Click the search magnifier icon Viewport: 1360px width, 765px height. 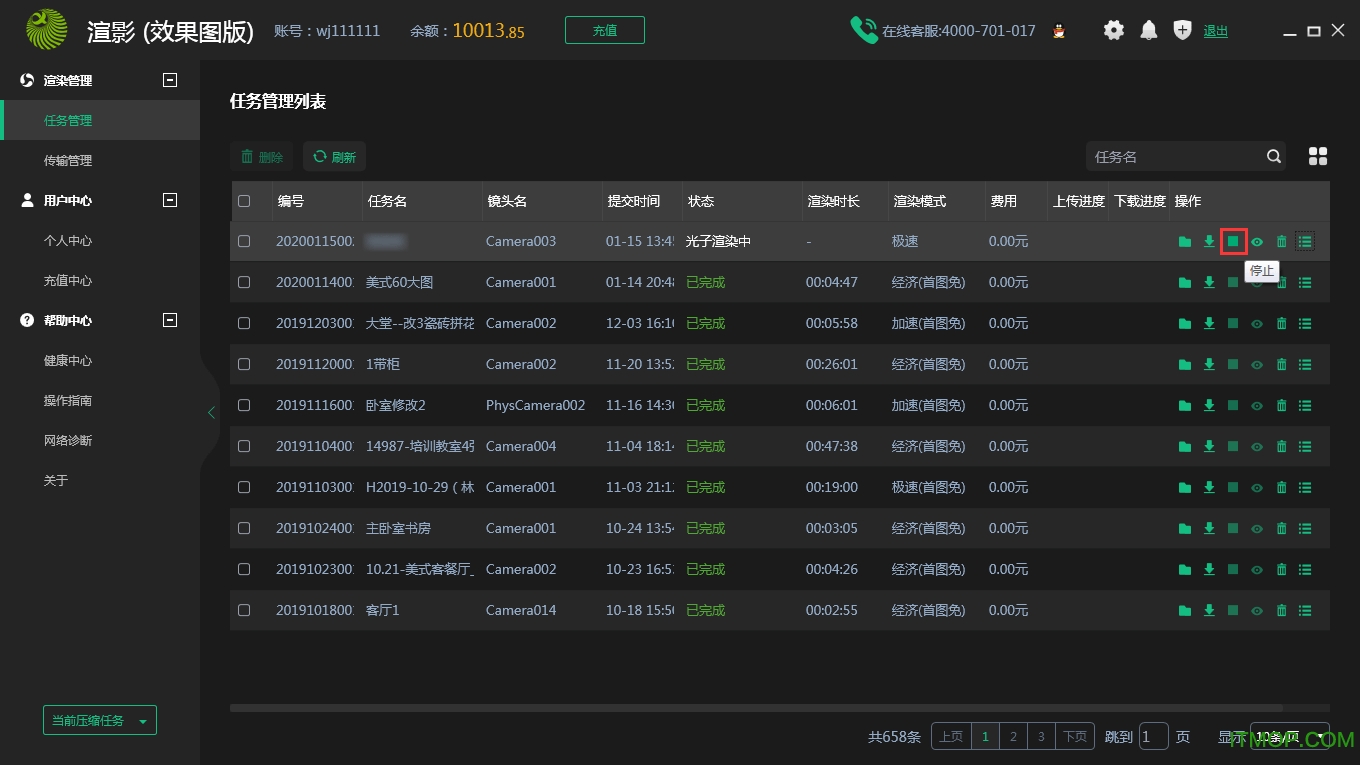click(x=1273, y=156)
